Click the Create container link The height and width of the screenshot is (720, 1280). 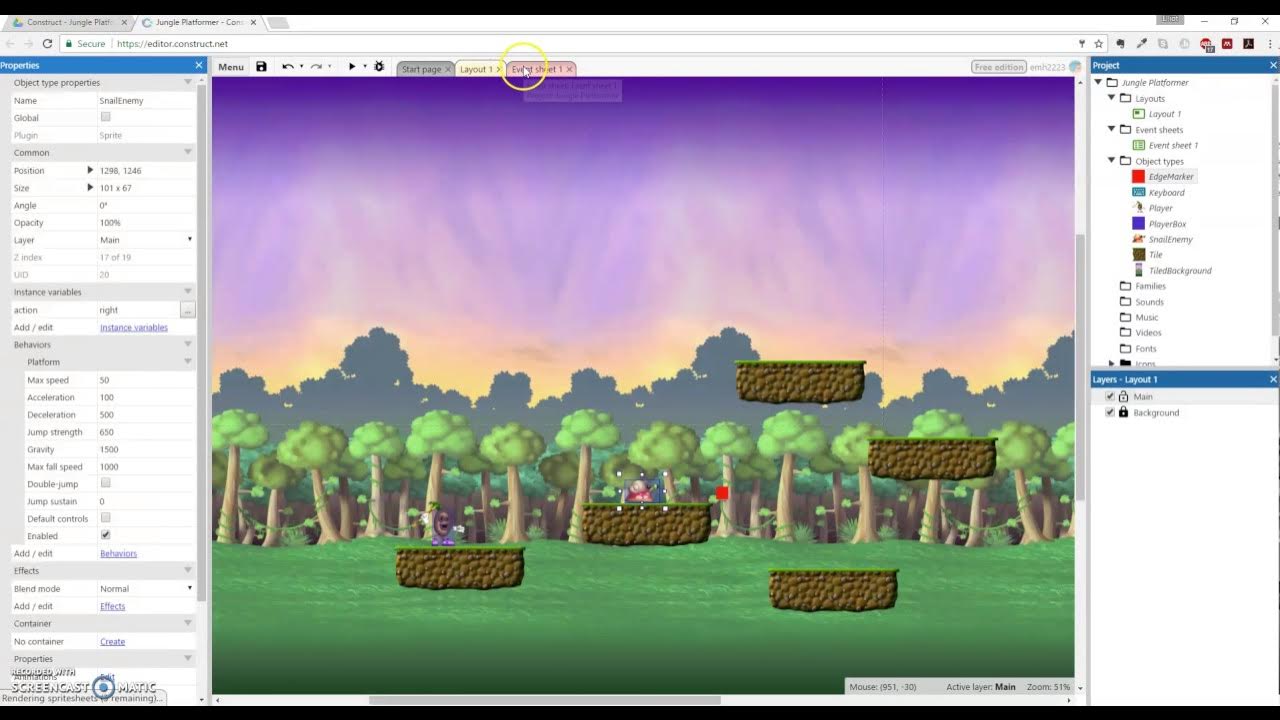tap(113, 641)
